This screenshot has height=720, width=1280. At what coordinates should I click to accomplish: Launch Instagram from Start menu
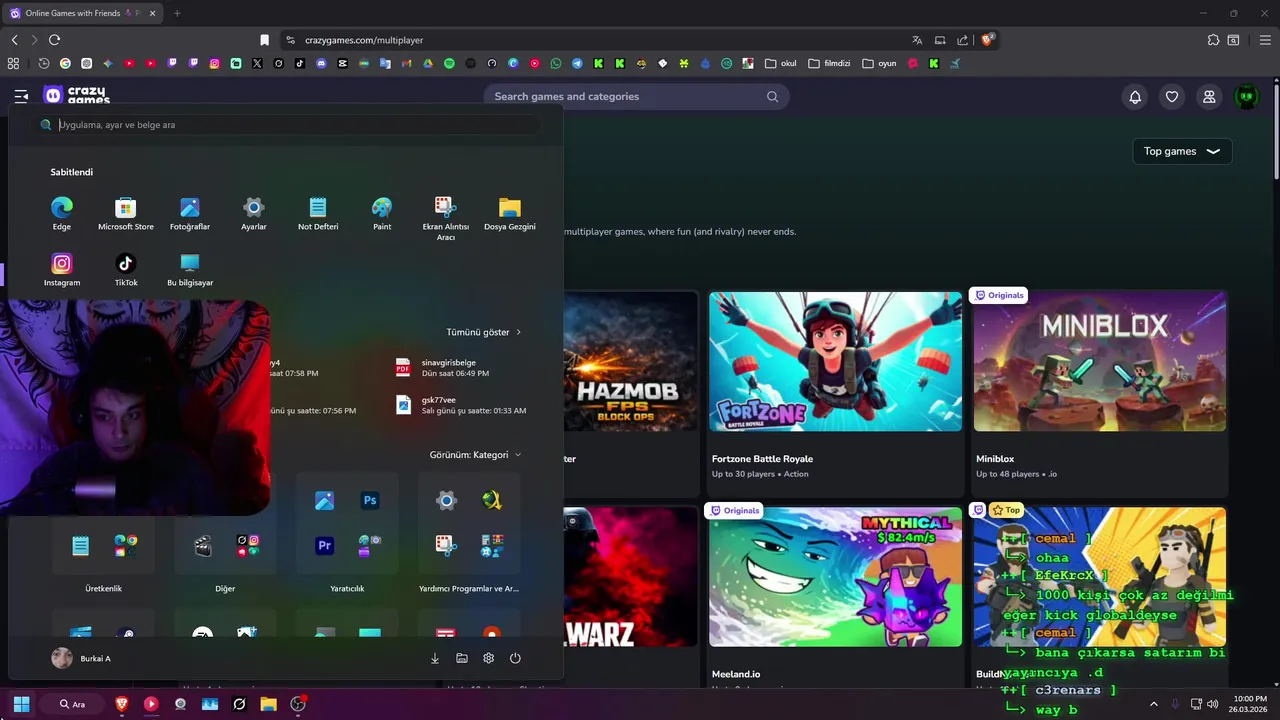coord(62,269)
